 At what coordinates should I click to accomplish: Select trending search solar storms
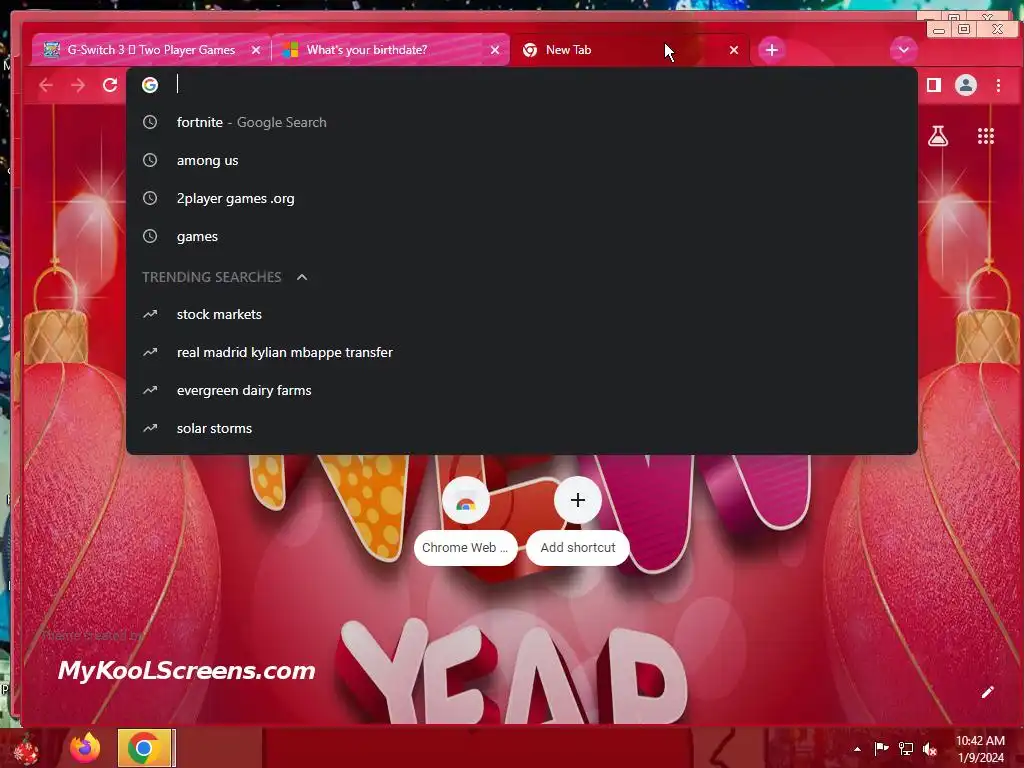pos(521,428)
